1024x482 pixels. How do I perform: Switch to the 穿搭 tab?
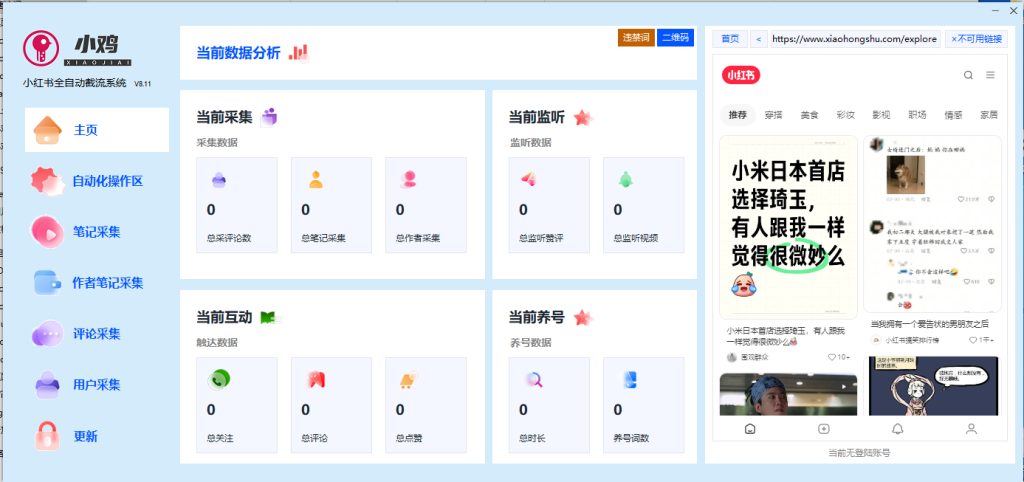[773, 115]
